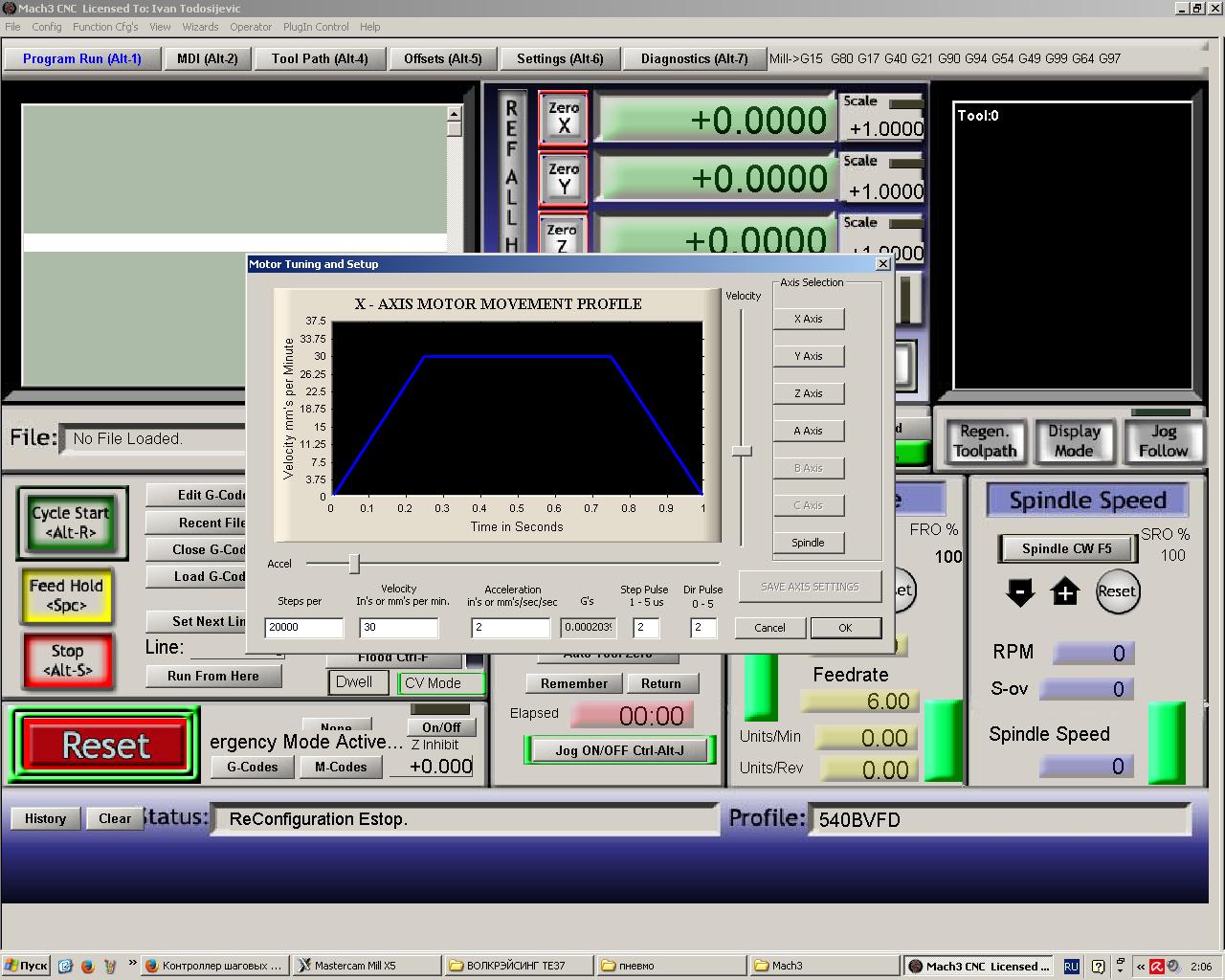Click the Acceleration value input field
This screenshot has height=980, width=1225.
tap(511, 627)
